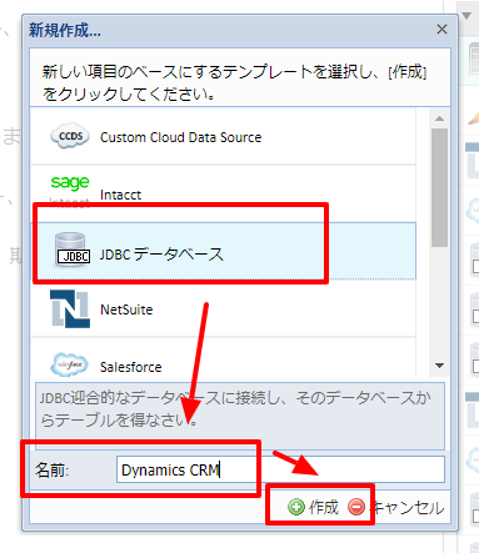480x554 pixels.
Task: Choose the Intacct template entry
Action: click(x=223, y=194)
